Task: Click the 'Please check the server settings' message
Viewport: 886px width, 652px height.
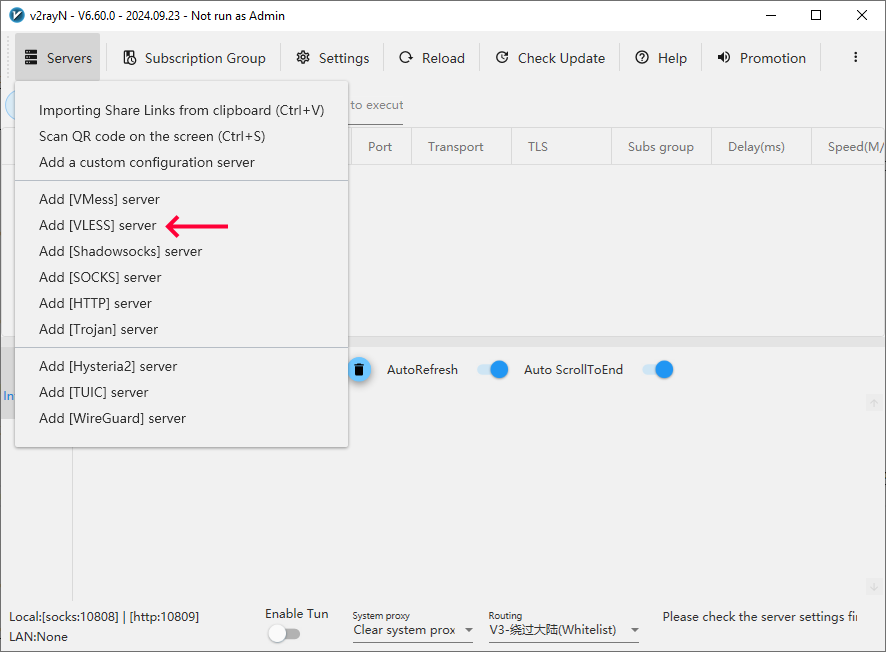Action: [759, 616]
